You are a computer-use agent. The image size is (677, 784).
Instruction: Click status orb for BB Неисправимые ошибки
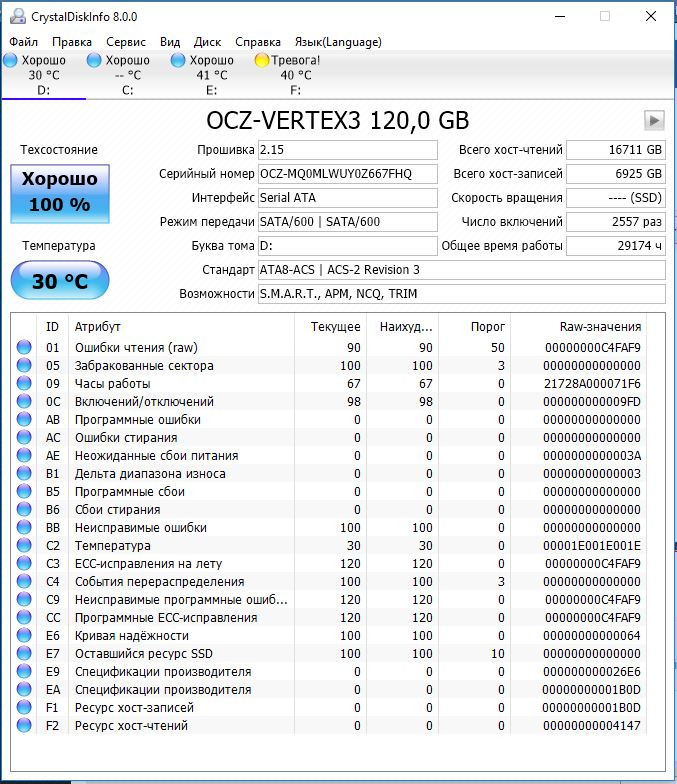point(24,527)
